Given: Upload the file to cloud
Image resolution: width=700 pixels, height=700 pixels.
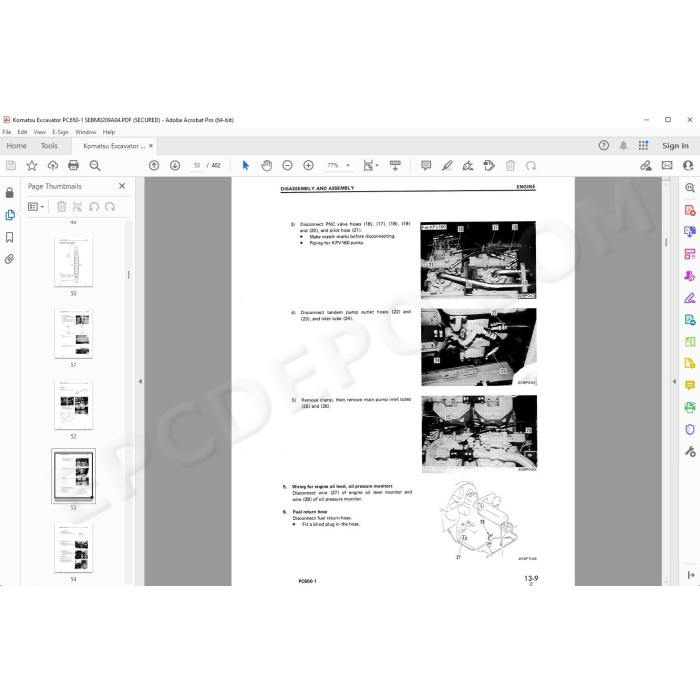Looking at the screenshot, I should click(x=53, y=166).
